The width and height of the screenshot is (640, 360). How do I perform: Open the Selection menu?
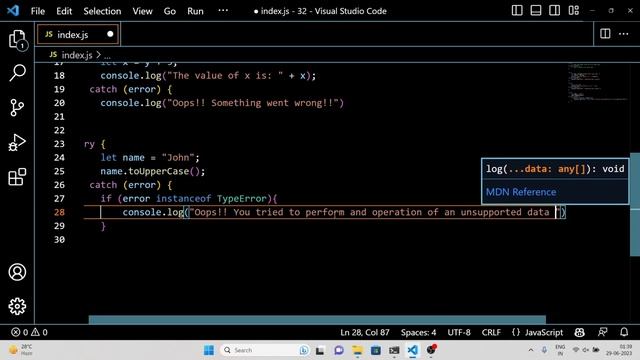[x=102, y=11]
